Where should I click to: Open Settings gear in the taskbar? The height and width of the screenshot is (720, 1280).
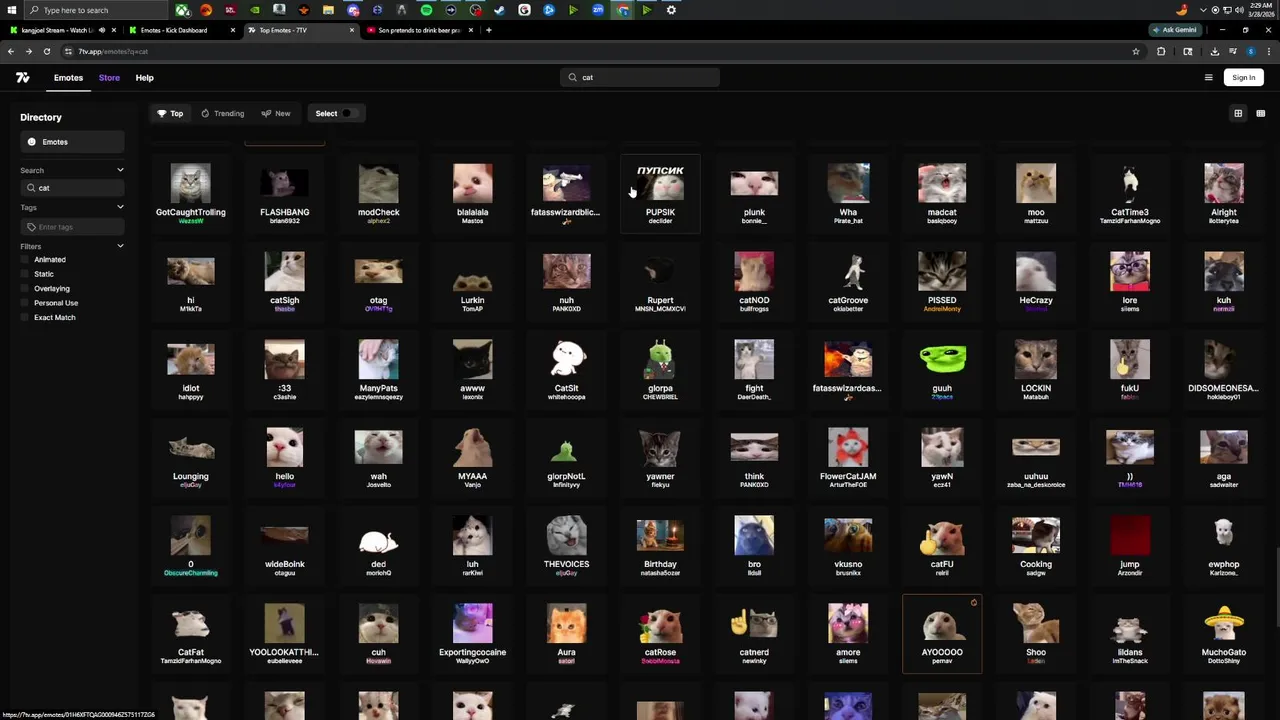pyautogui.click(x=671, y=10)
